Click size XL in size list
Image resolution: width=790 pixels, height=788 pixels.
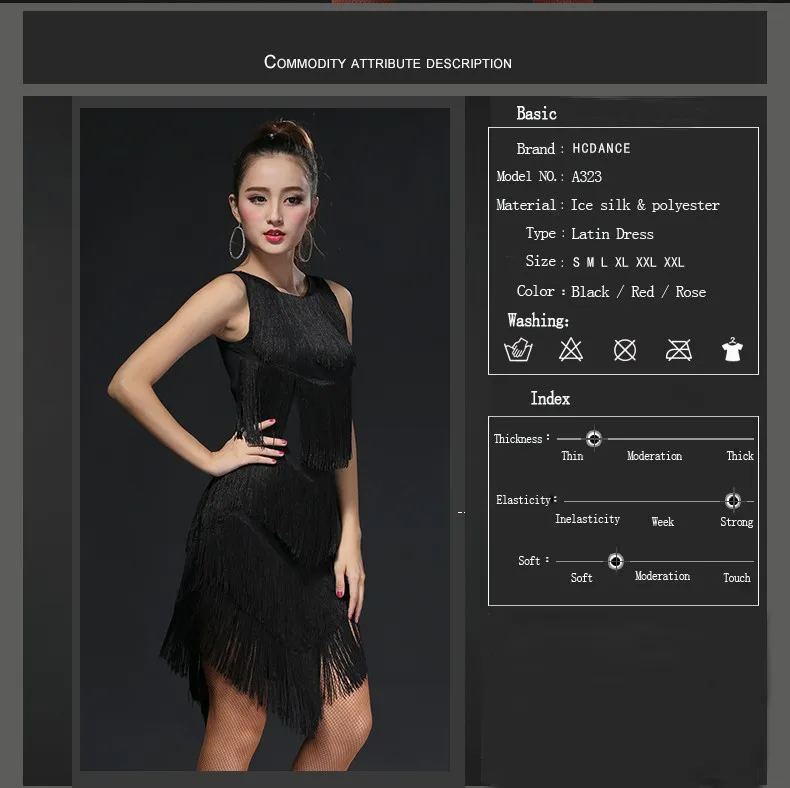pos(621,262)
